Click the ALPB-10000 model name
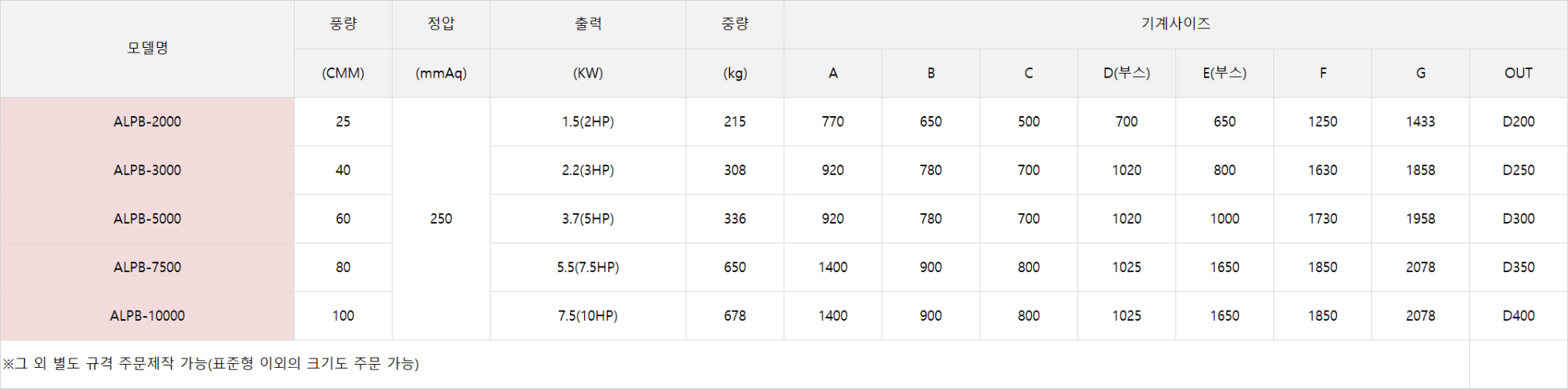 point(147,316)
